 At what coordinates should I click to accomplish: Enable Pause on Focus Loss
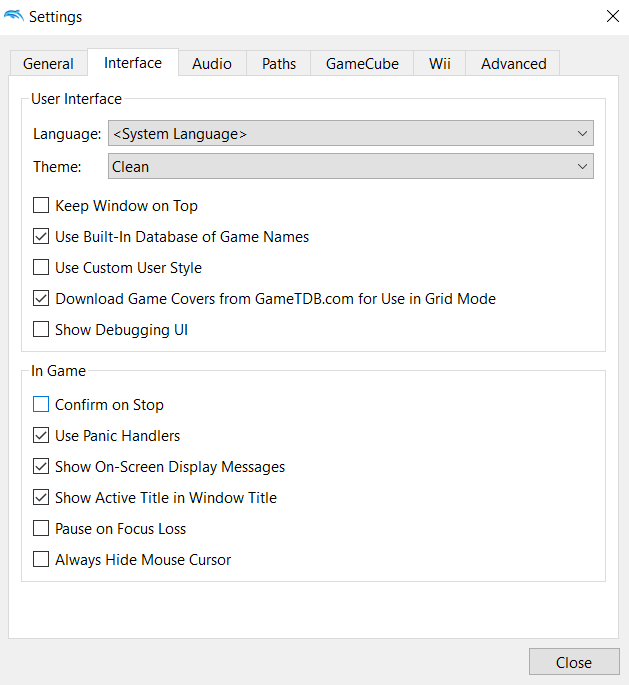point(41,529)
